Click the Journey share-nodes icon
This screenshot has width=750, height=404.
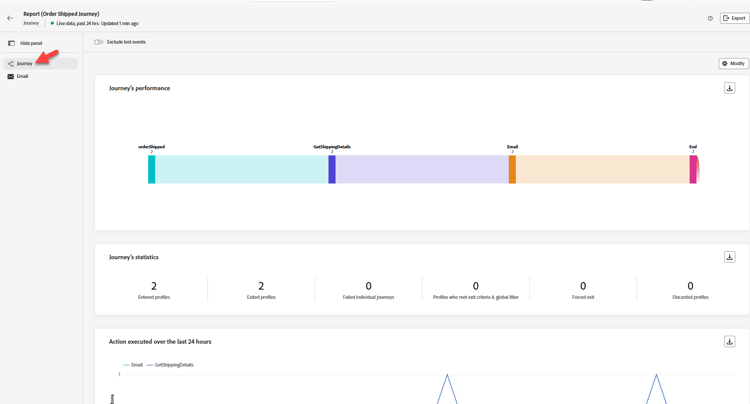pos(11,64)
